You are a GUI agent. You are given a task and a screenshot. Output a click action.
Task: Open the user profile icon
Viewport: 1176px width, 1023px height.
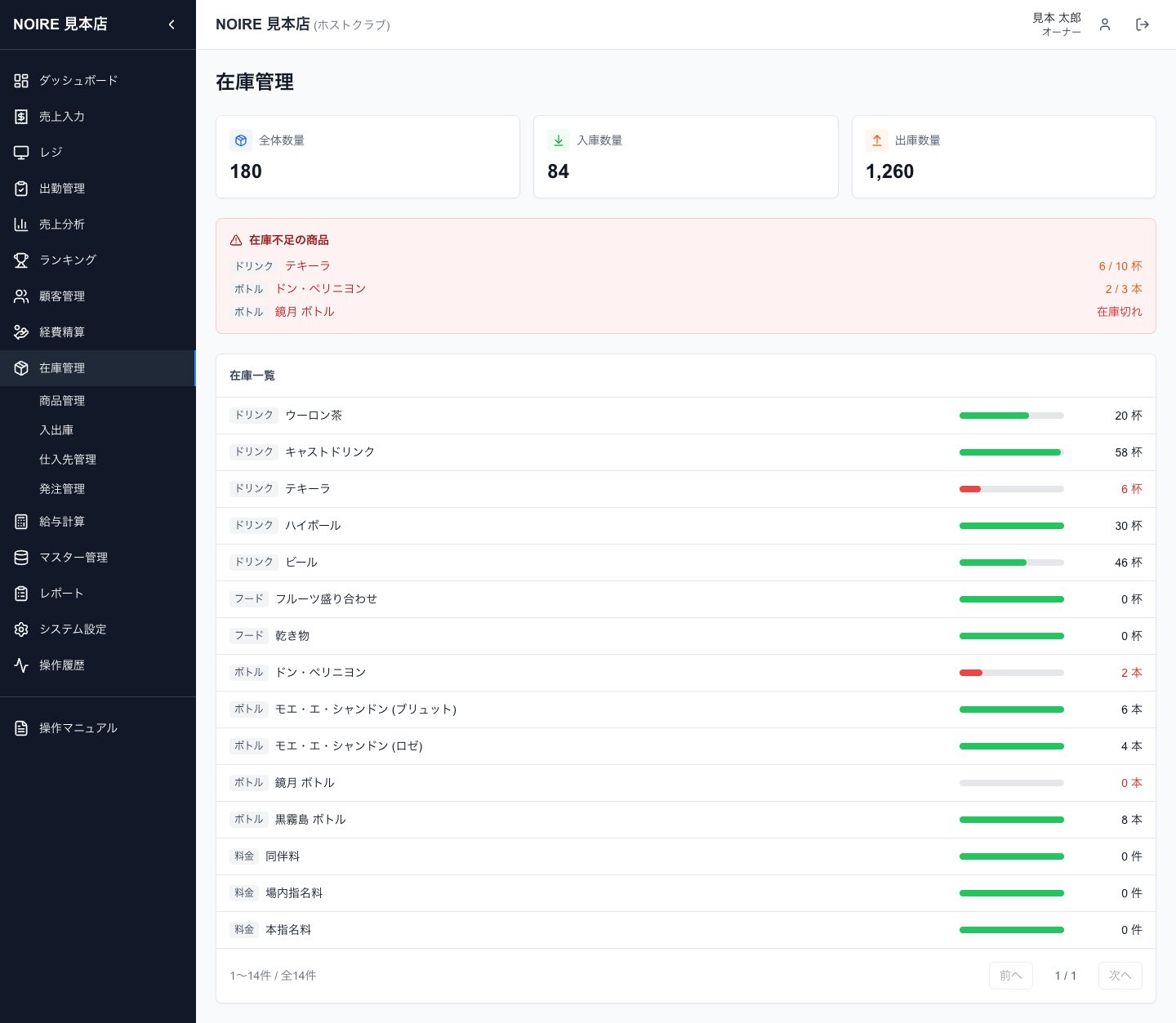(1105, 24)
